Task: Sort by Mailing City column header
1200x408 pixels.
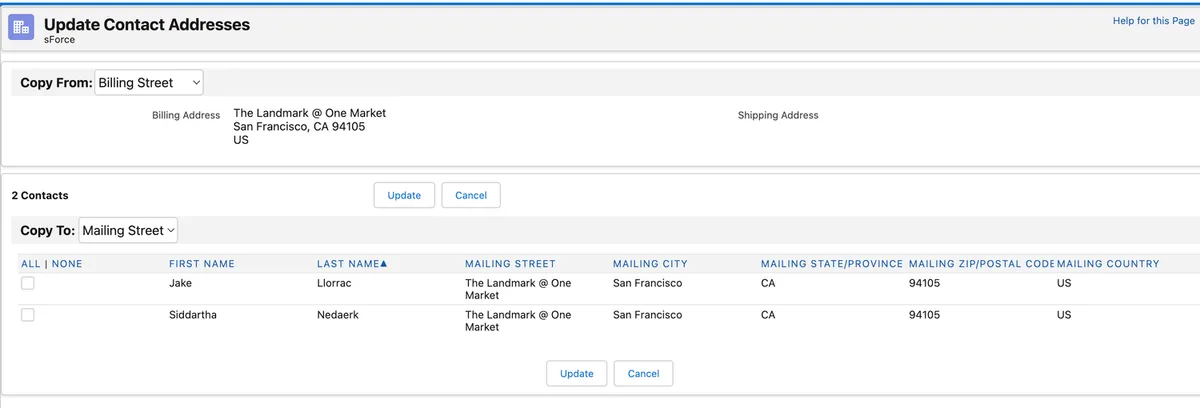Action: point(650,264)
